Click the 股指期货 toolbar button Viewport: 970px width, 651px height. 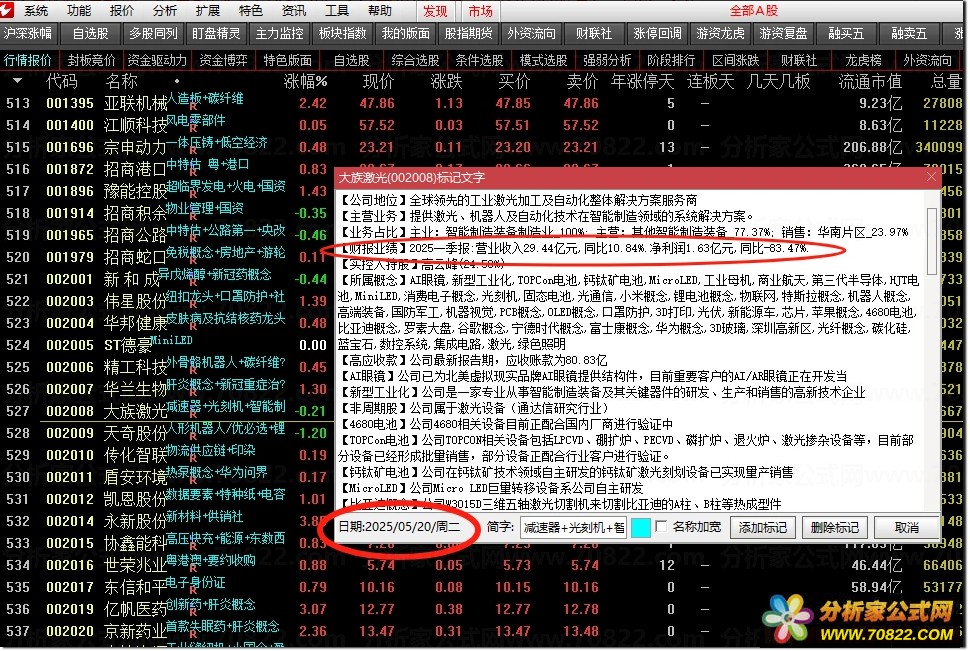click(x=469, y=33)
